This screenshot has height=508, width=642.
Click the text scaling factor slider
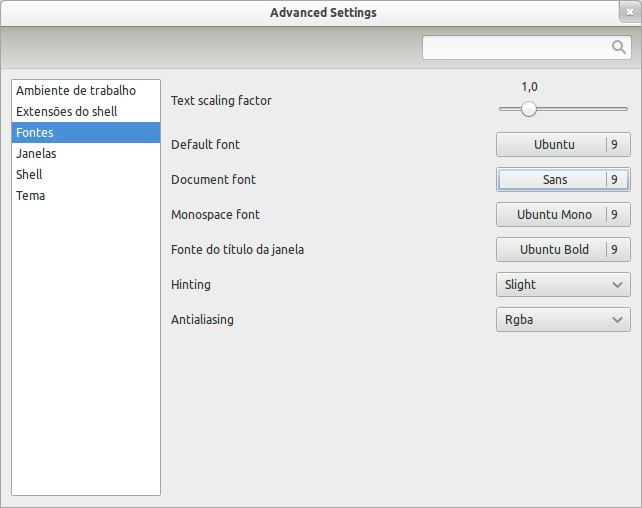tap(529, 109)
